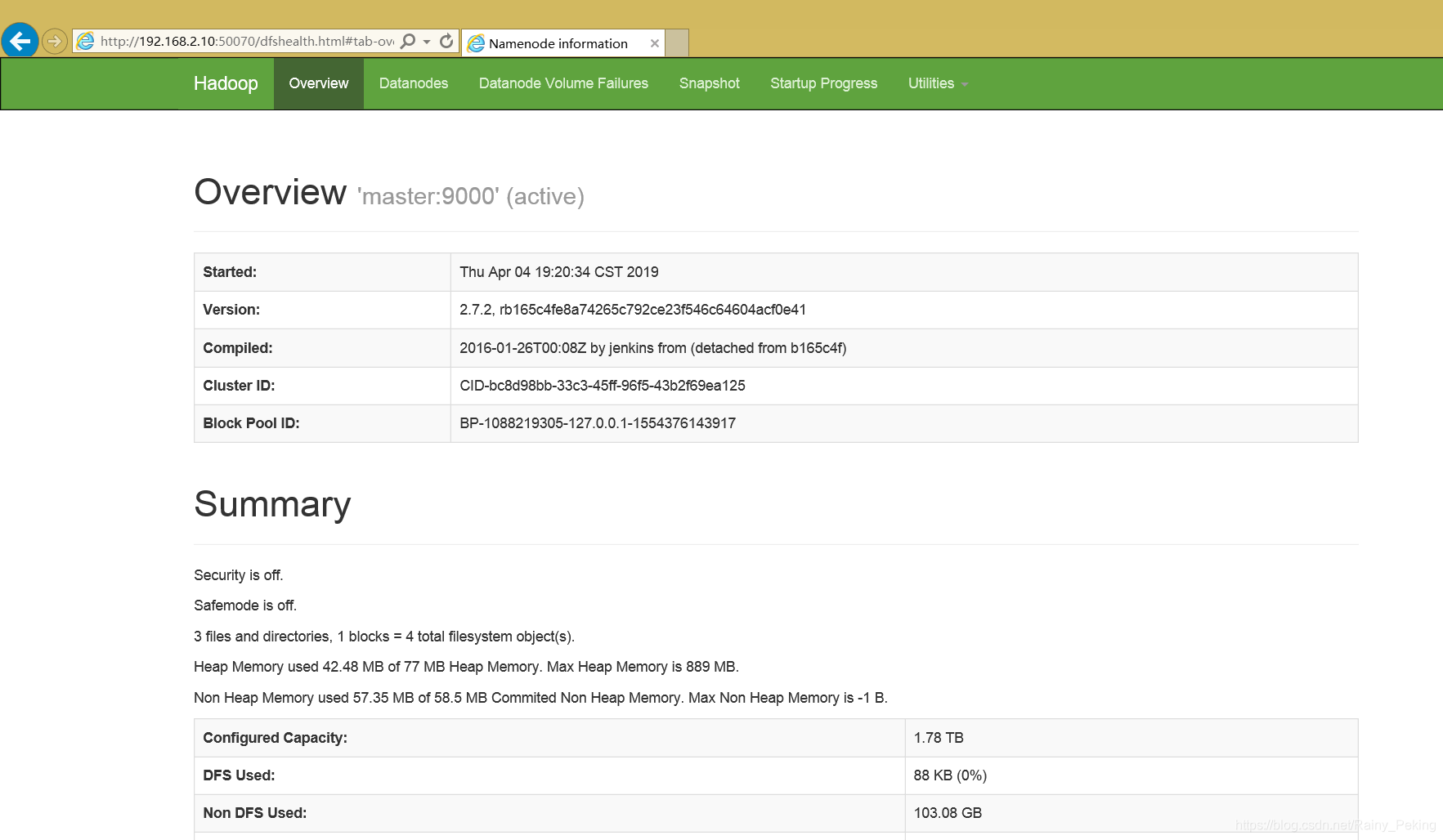Click the '3 files and directories' line

(x=384, y=637)
